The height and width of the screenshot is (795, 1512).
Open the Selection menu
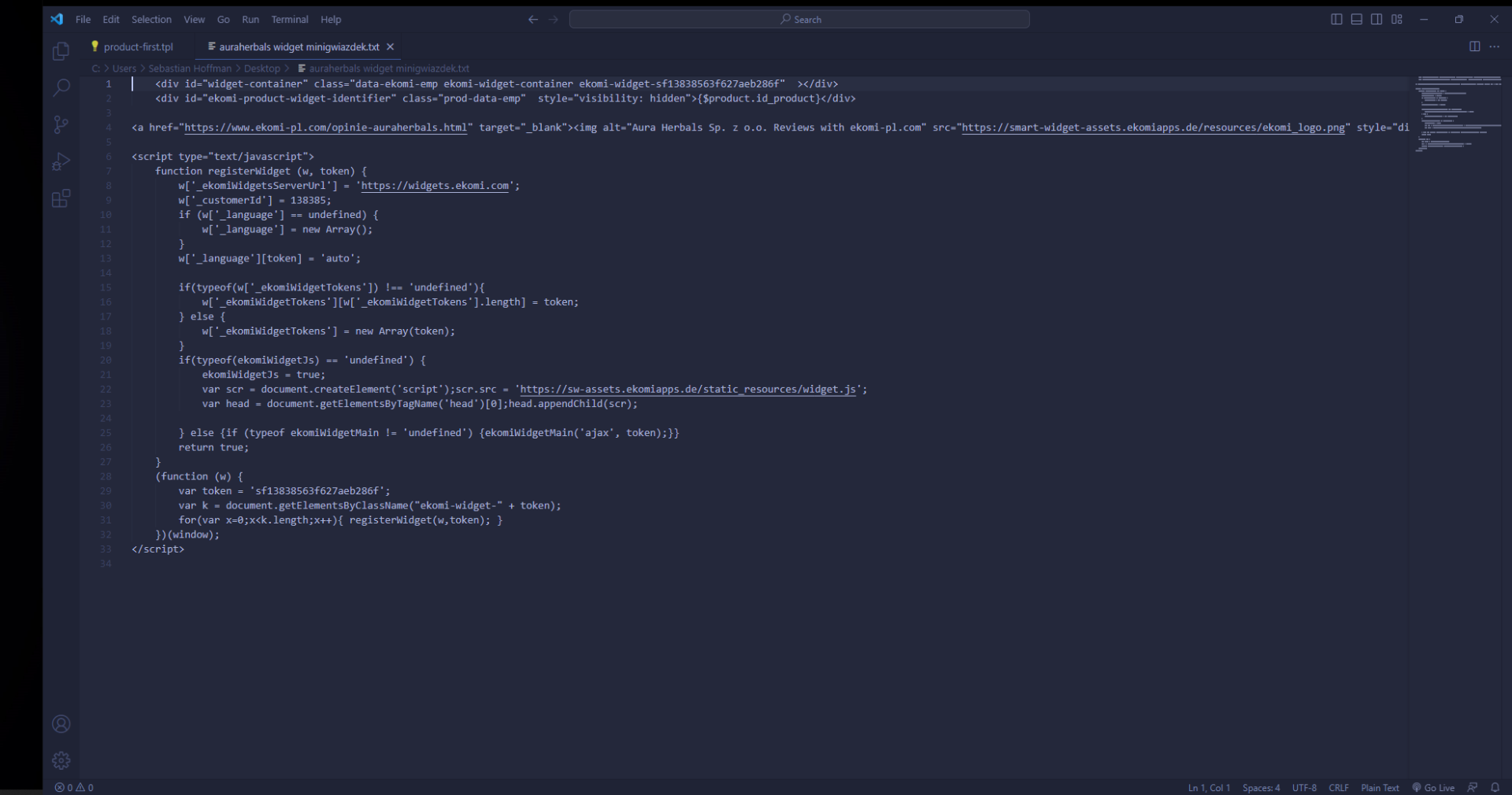pos(151,20)
